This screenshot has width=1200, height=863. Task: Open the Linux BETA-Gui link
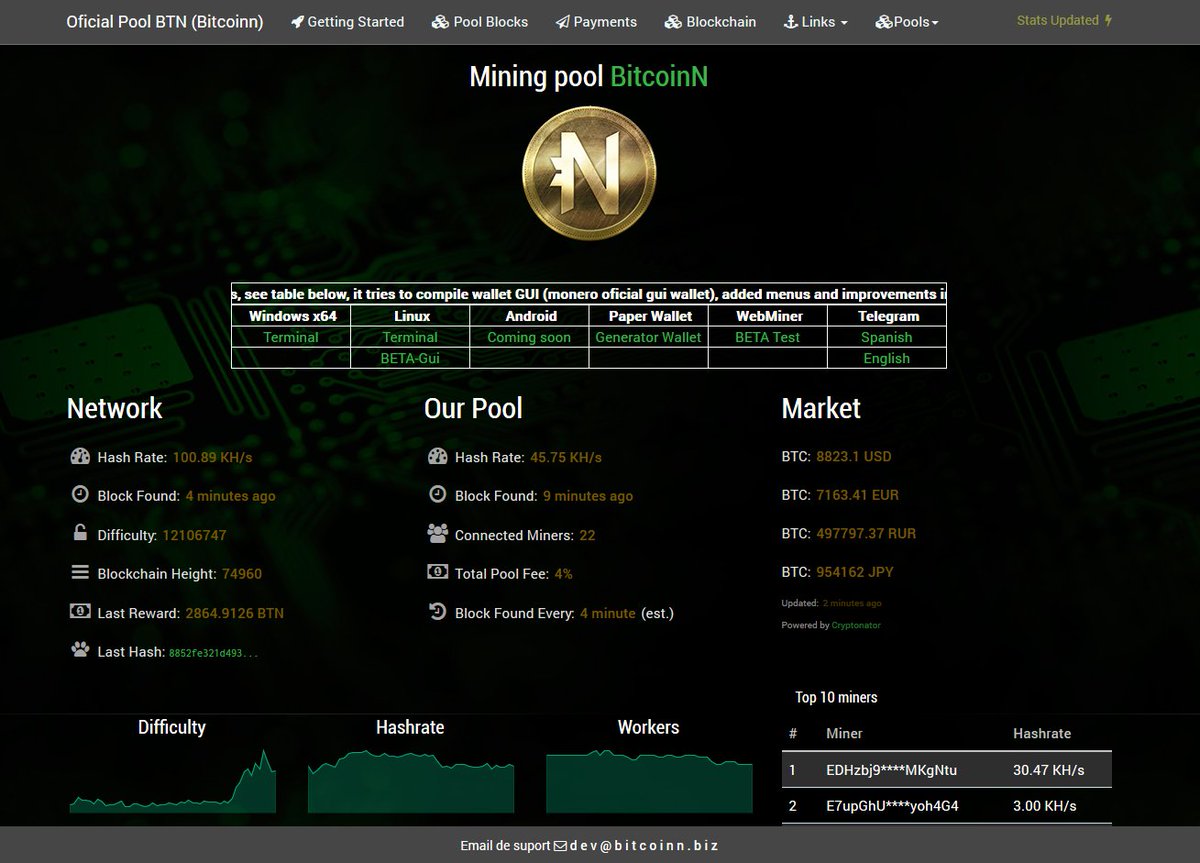tap(410, 358)
